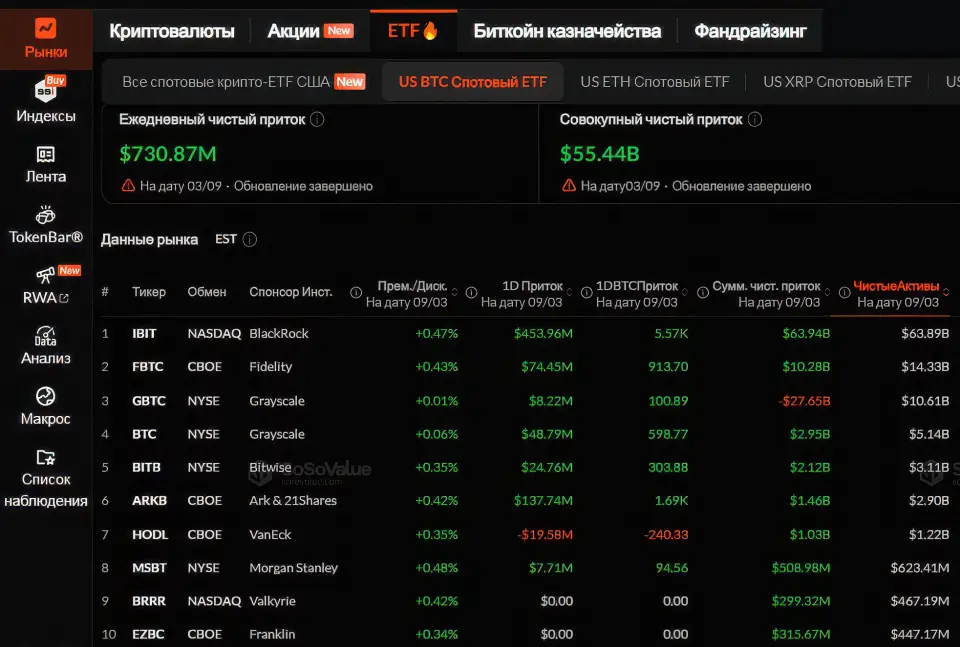Select Все спотовые крипто-ETF США
This screenshot has height=647, width=960.
click(244, 82)
